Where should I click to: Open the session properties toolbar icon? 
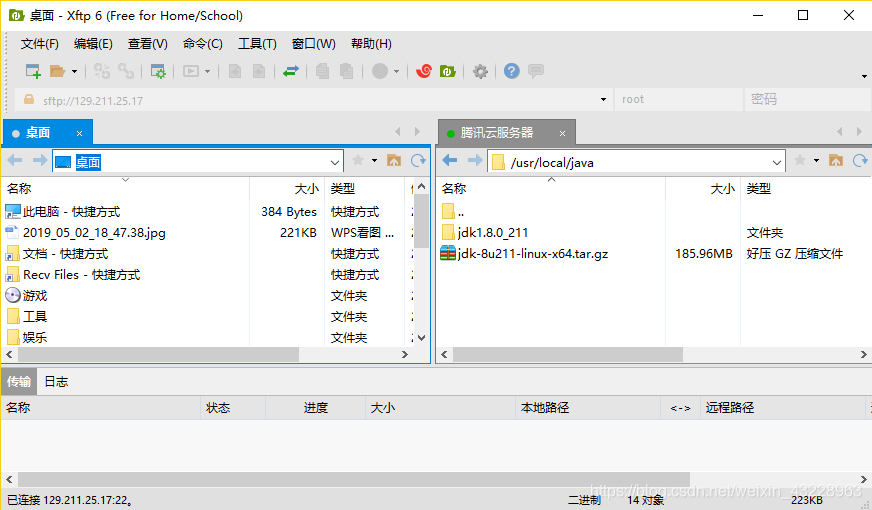tap(158, 71)
